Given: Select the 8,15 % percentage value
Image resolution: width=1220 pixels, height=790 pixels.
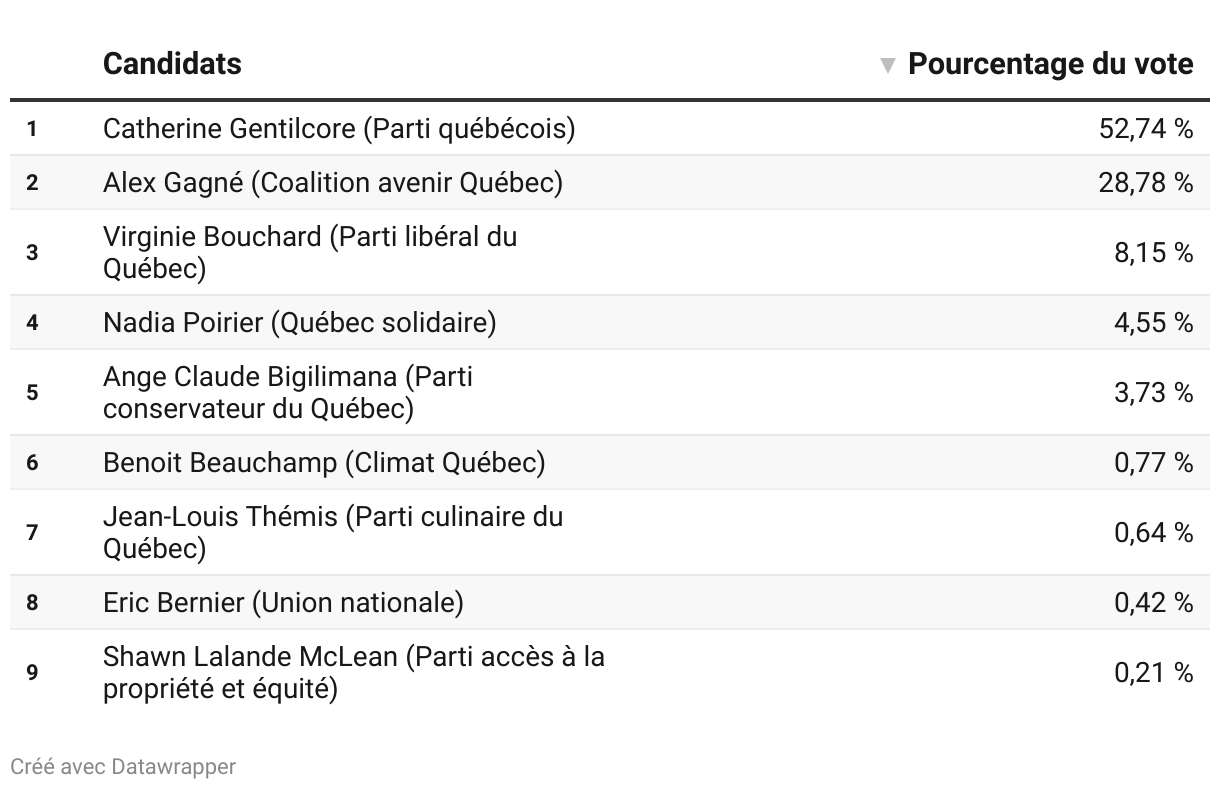Looking at the screenshot, I should [x=1154, y=253].
